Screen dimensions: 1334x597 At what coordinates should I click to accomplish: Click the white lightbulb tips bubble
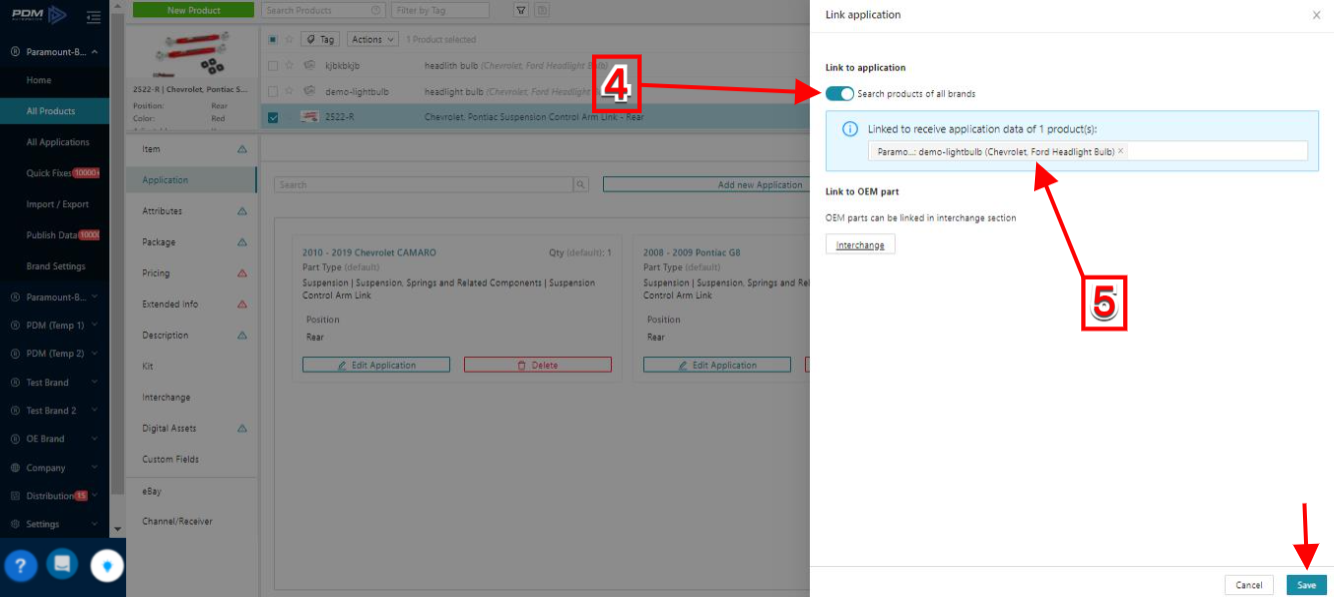tap(107, 566)
